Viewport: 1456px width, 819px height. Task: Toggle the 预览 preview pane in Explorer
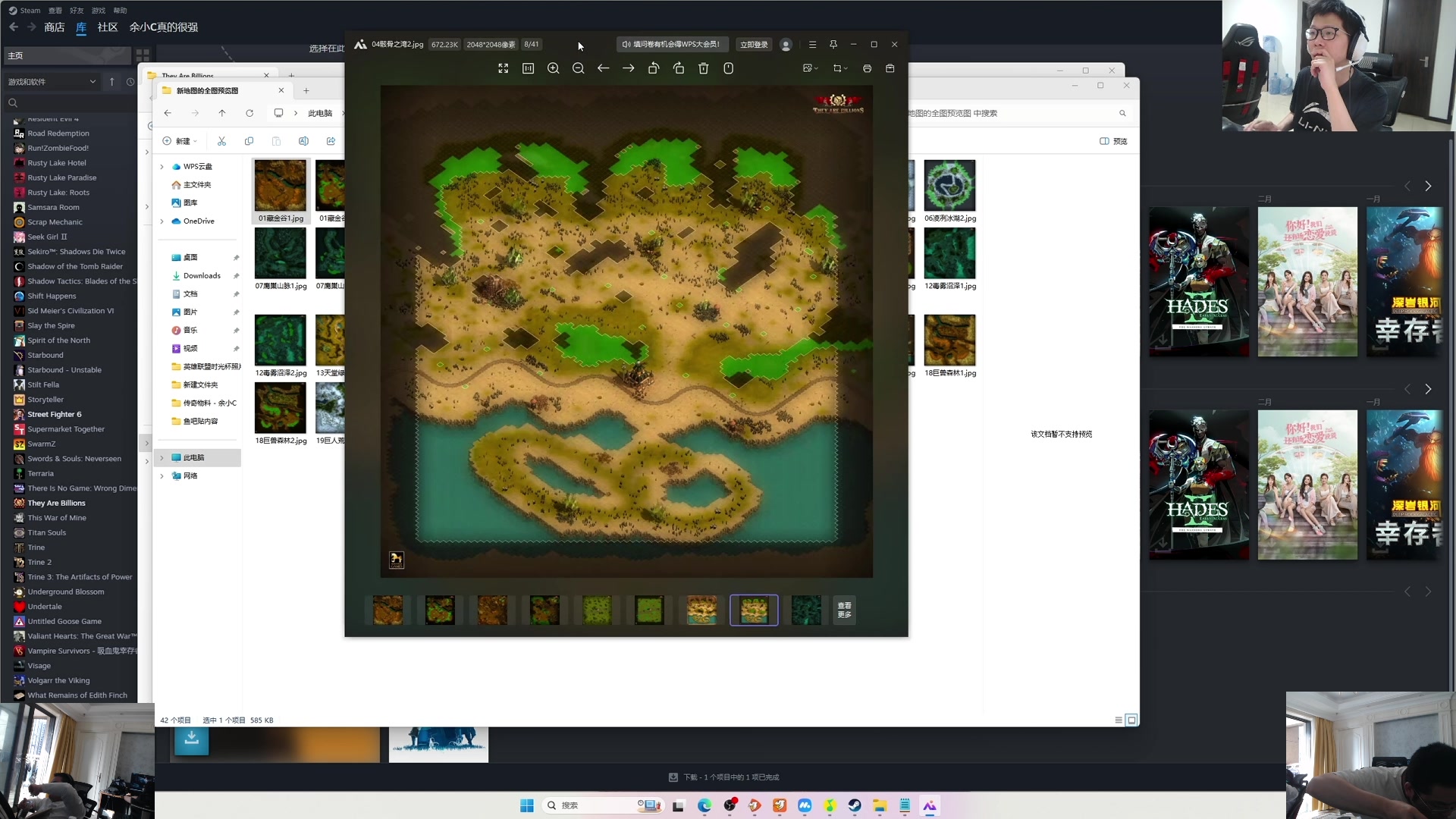1113,141
